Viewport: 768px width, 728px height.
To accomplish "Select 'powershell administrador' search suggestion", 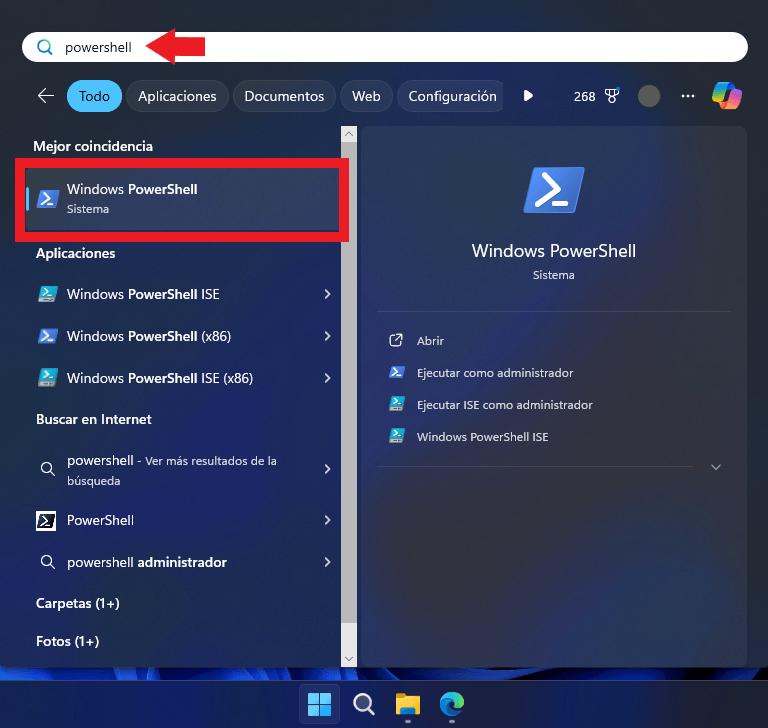I will pyautogui.click(x=147, y=562).
